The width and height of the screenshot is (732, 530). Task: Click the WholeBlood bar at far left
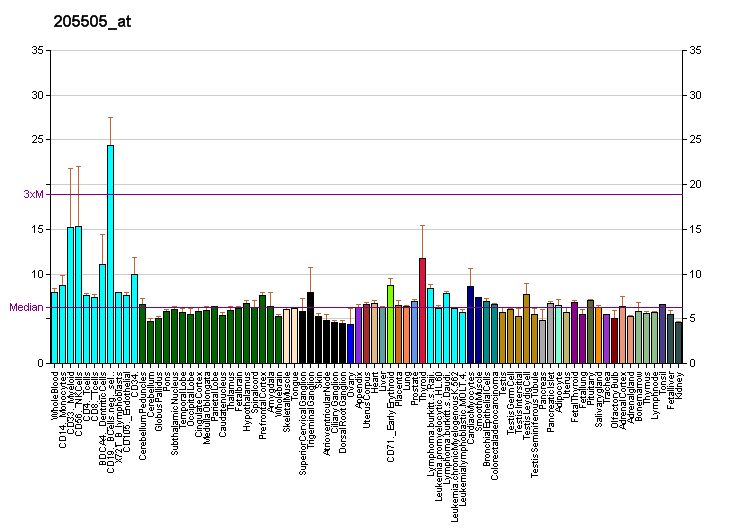[54, 328]
